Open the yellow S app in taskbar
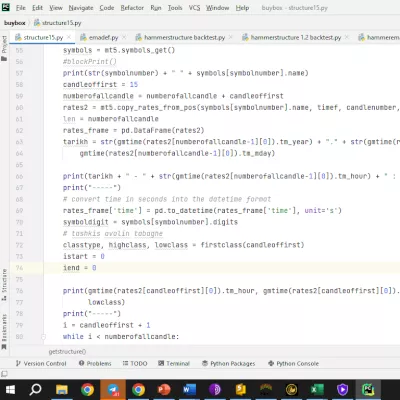 click(x=241, y=389)
